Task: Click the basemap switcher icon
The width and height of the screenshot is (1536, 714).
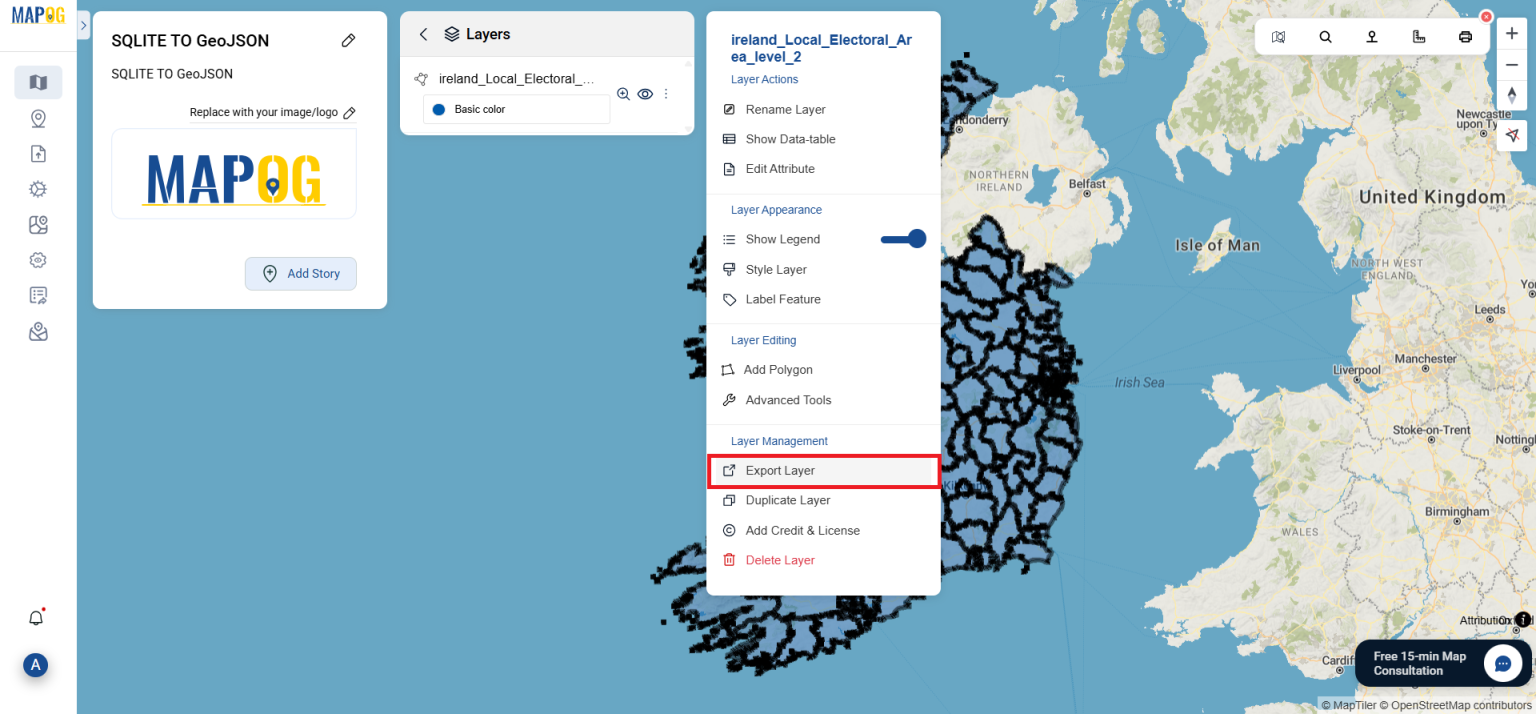Action: [1278, 37]
